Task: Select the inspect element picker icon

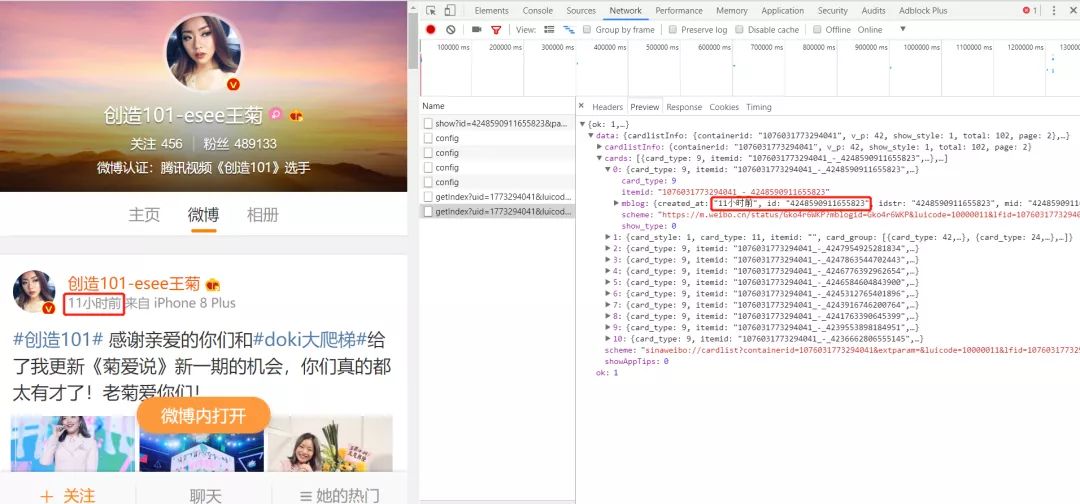Action: (431, 10)
